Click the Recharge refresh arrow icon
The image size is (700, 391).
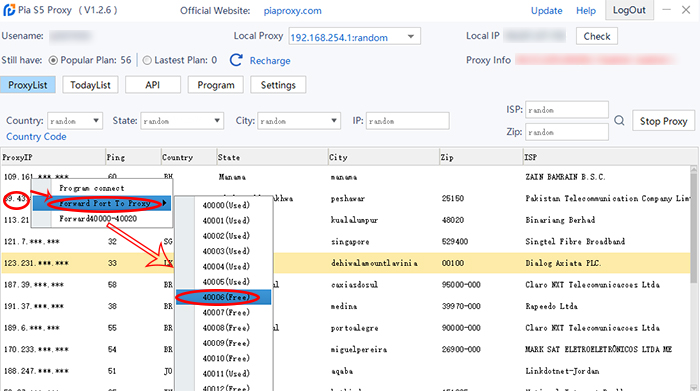[x=236, y=60]
